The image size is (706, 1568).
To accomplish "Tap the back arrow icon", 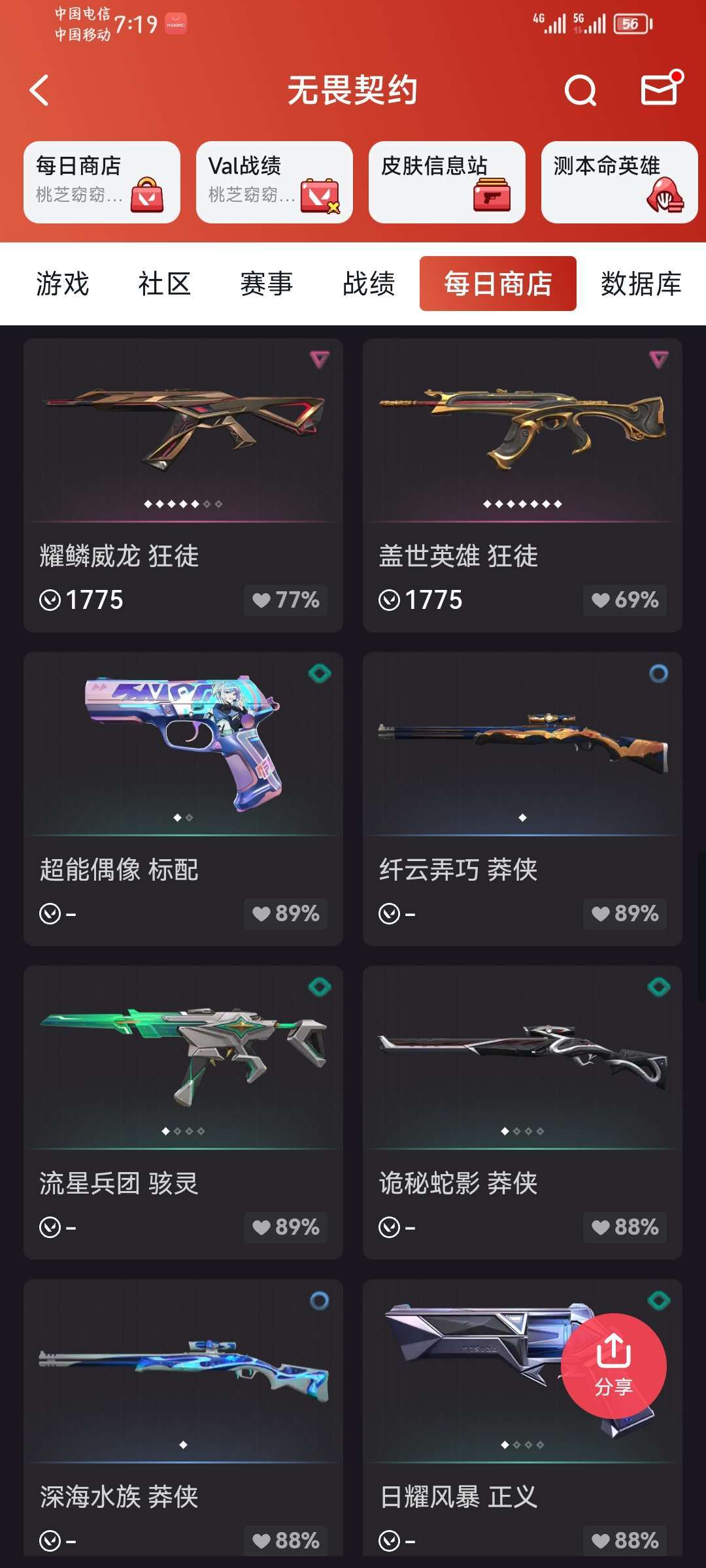I will coord(40,90).
